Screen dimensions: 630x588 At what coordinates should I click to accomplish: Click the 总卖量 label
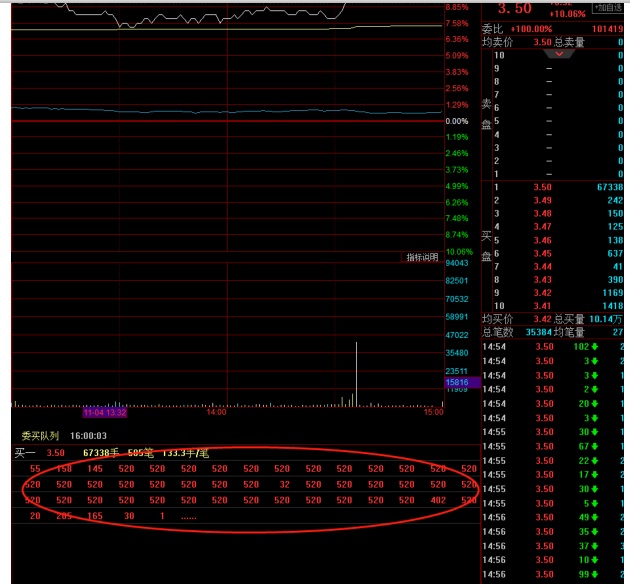pos(569,42)
